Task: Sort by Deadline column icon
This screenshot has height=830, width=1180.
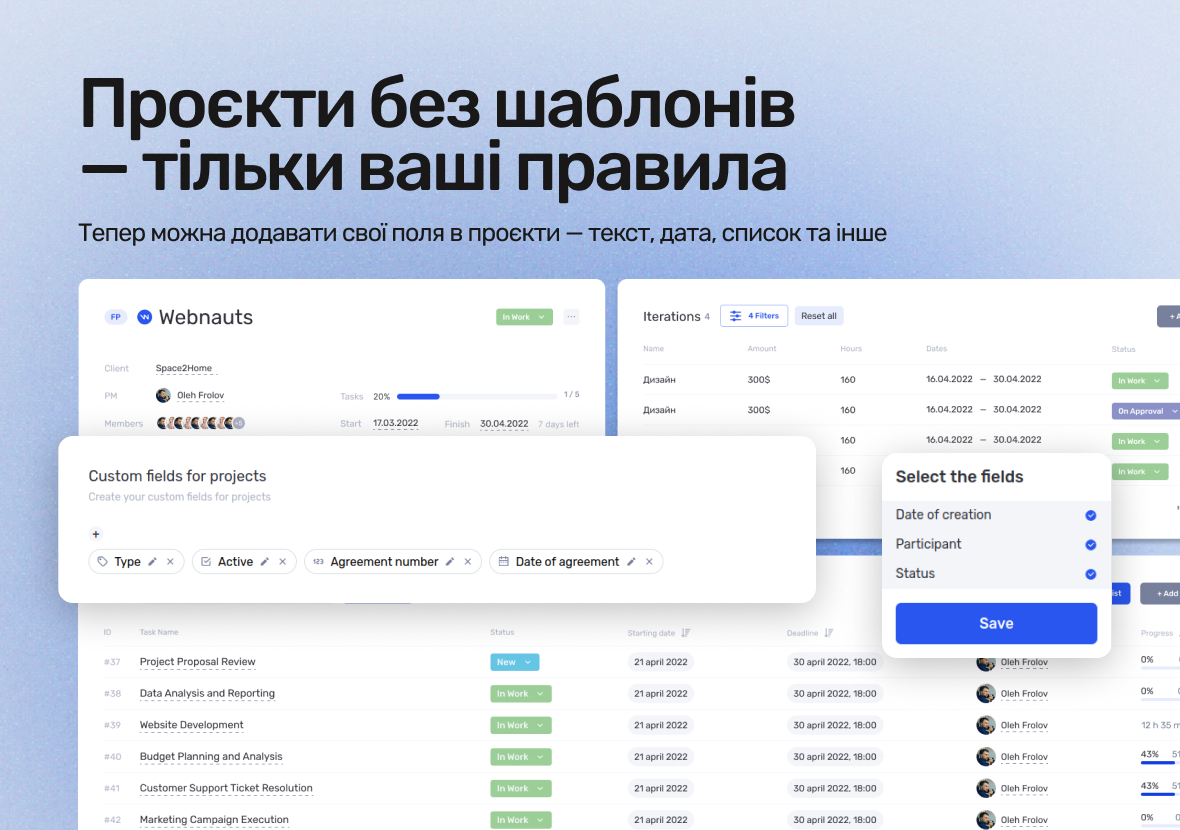Action: click(829, 633)
